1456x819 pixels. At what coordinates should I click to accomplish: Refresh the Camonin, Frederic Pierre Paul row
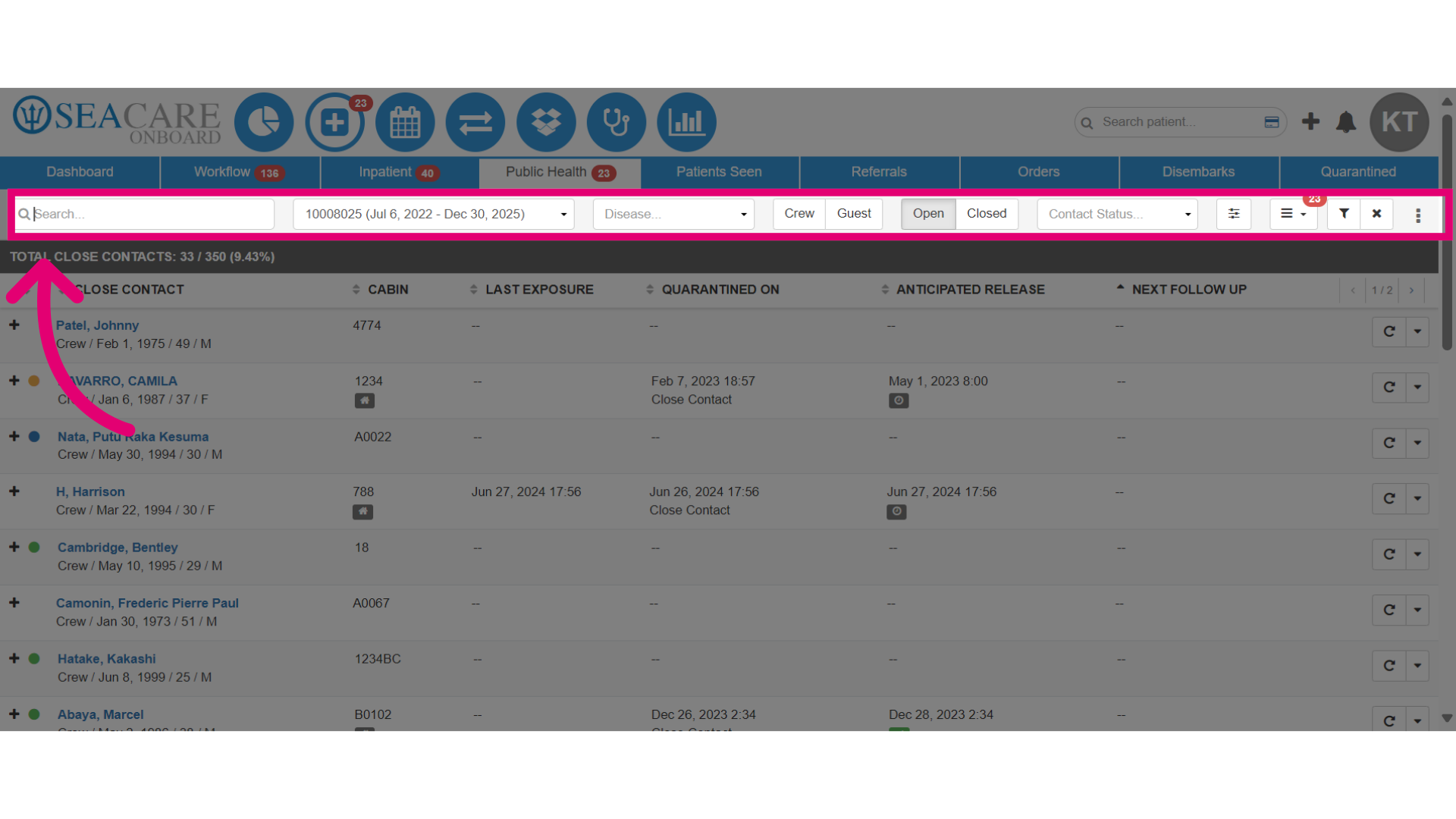1389,610
